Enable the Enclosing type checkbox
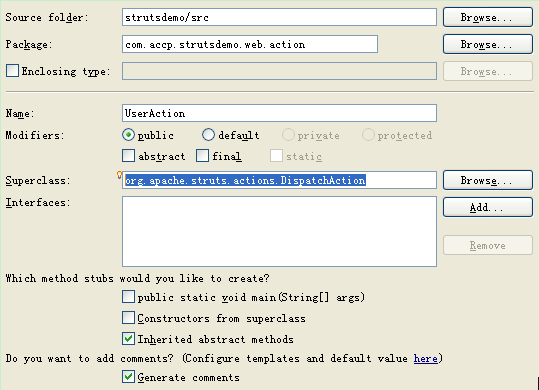The height and width of the screenshot is (390, 539). tap(12, 71)
